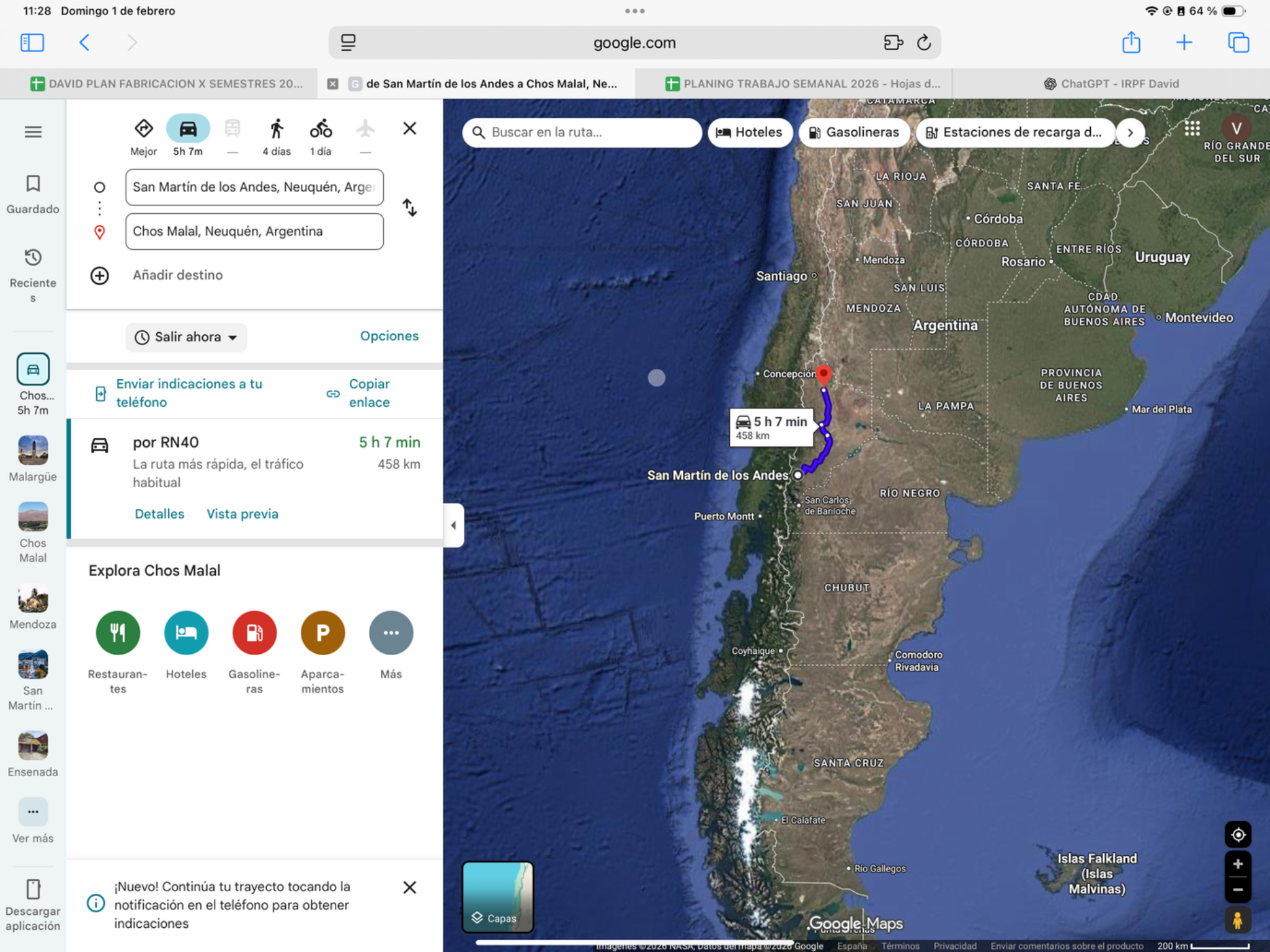This screenshot has height=952, width=1270.
Task: Swap origin and destination points
Action: tap(409, 208)
